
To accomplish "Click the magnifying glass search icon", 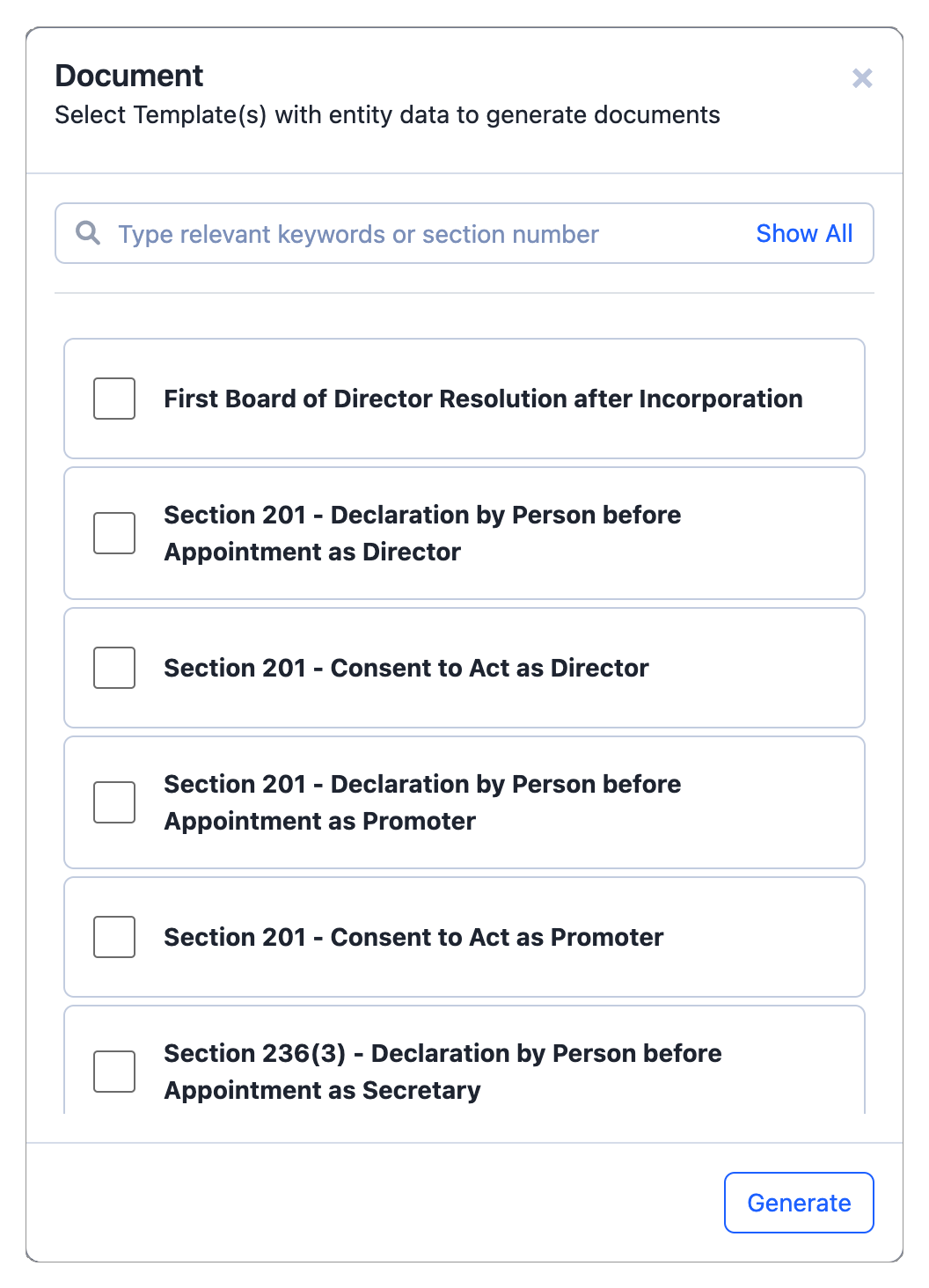I will (x=88, y=233).
